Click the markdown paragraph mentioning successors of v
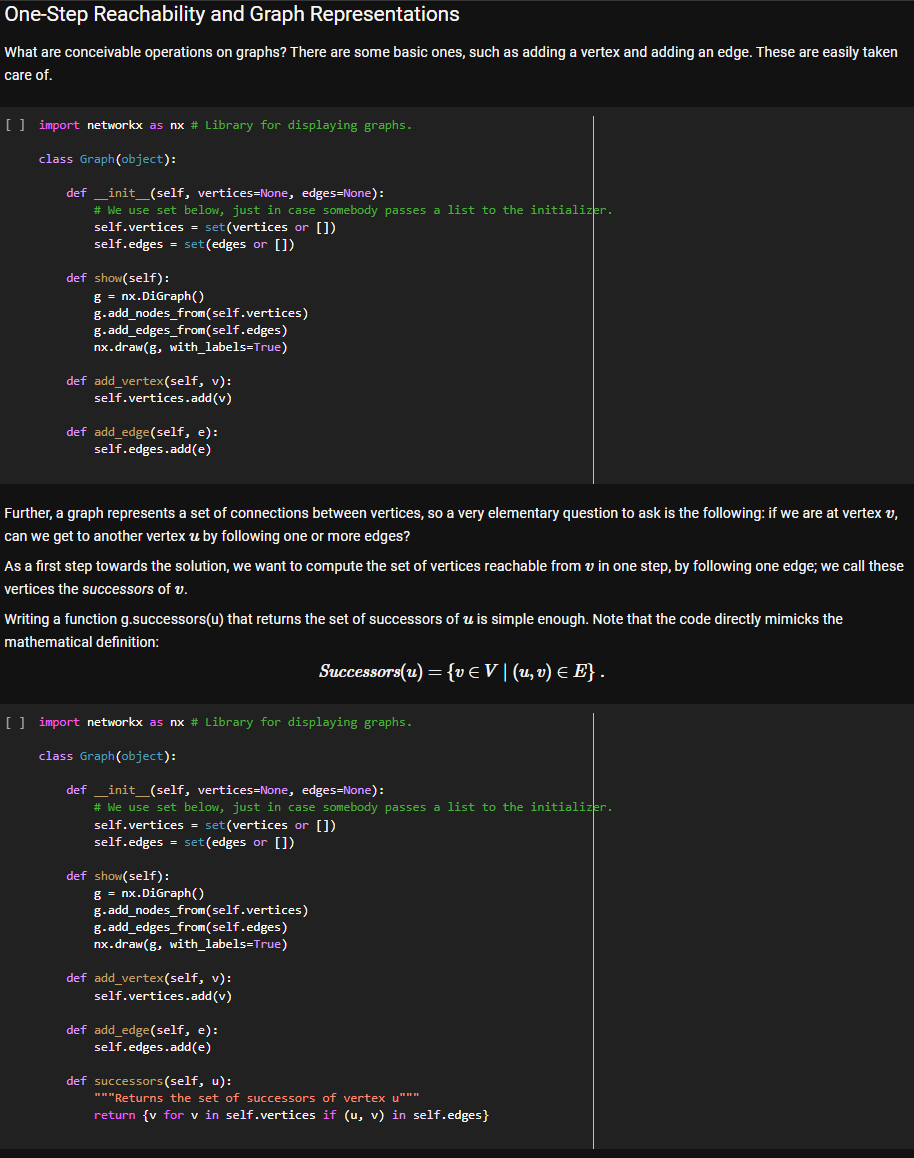 coord(450,577)
